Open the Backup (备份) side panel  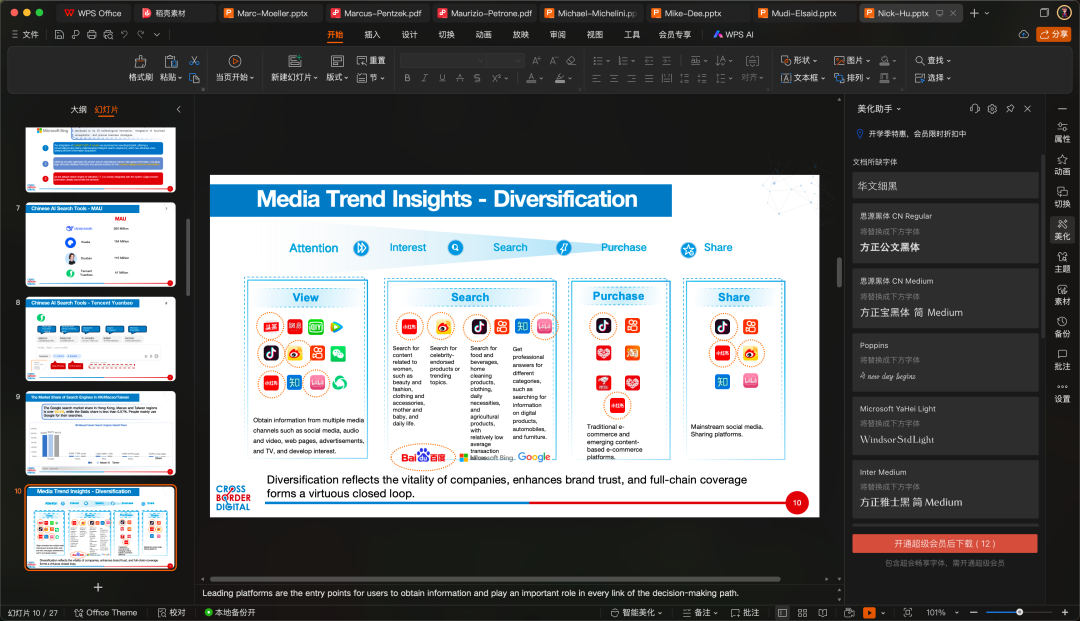[1062, 327]
